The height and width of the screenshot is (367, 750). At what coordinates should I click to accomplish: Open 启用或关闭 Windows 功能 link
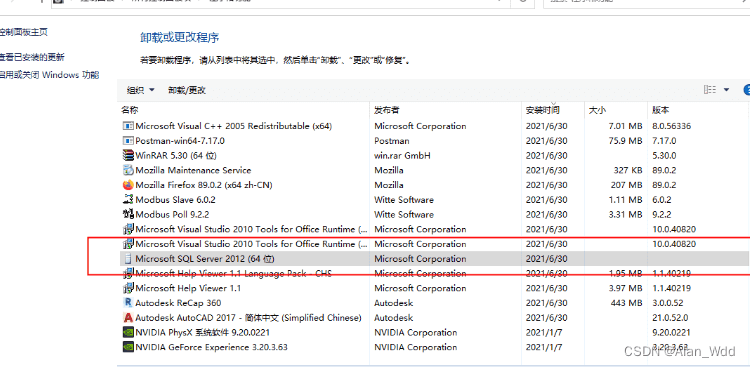pyautogui.click(x=49, y=75)
